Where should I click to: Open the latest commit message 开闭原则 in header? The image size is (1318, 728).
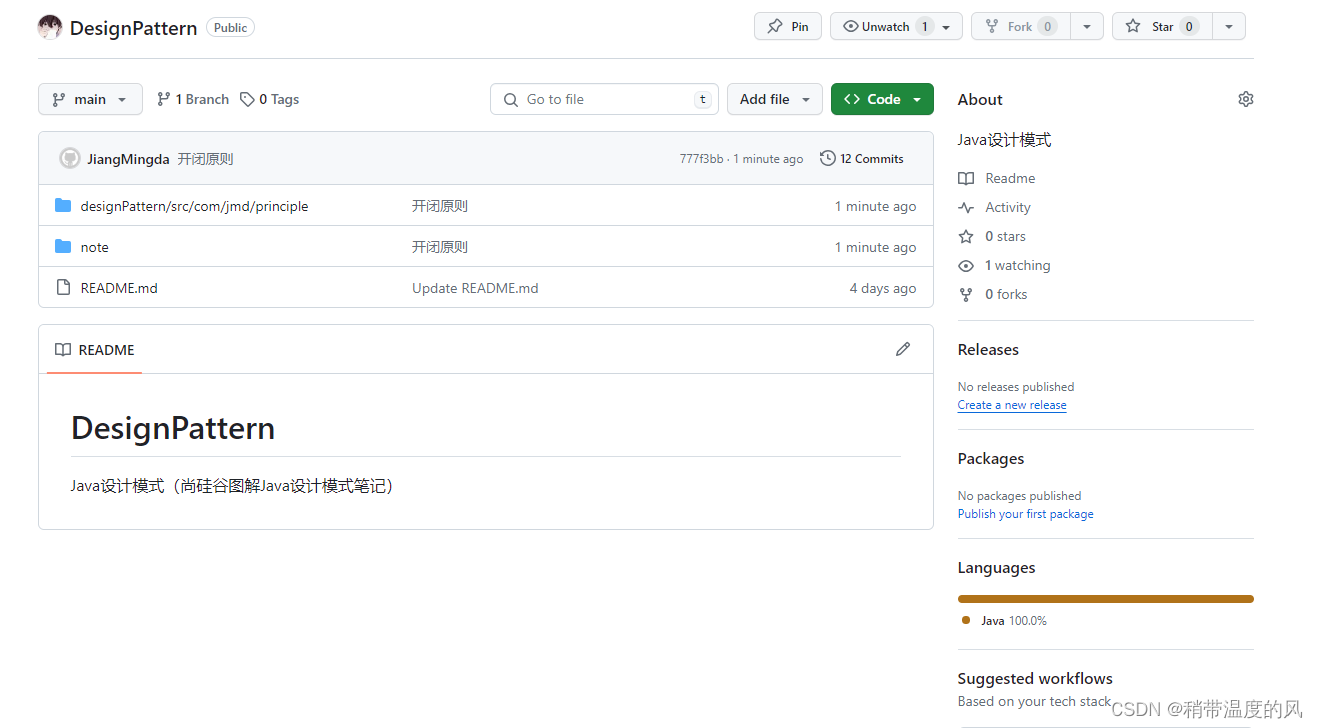[x=205, y=159]
